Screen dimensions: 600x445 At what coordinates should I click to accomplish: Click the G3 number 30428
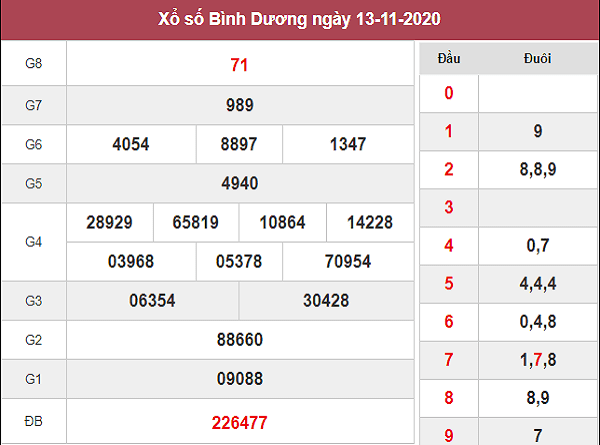pyautogui.click(x=326, y=300)
